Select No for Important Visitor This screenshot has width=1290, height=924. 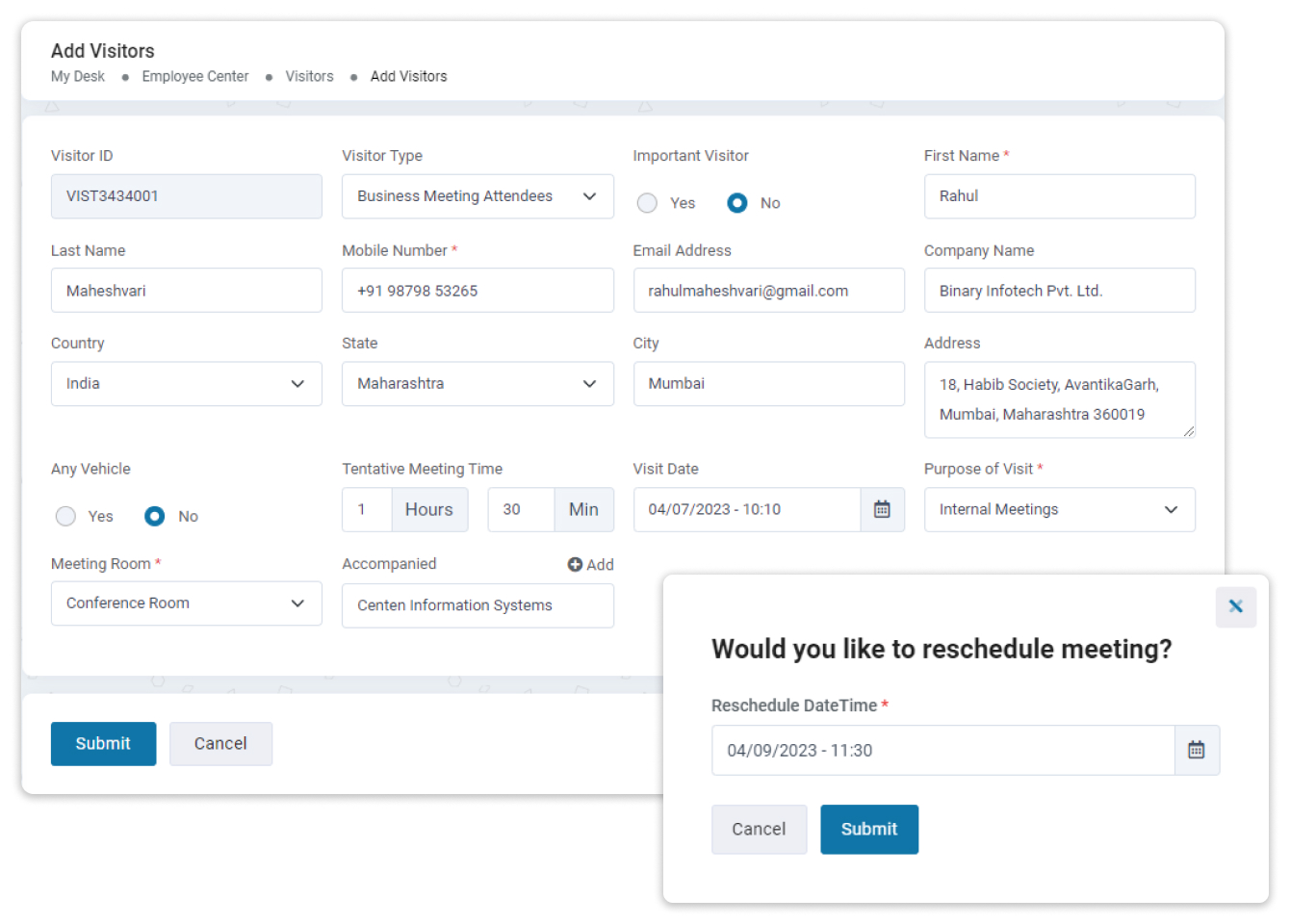[737, 203]
